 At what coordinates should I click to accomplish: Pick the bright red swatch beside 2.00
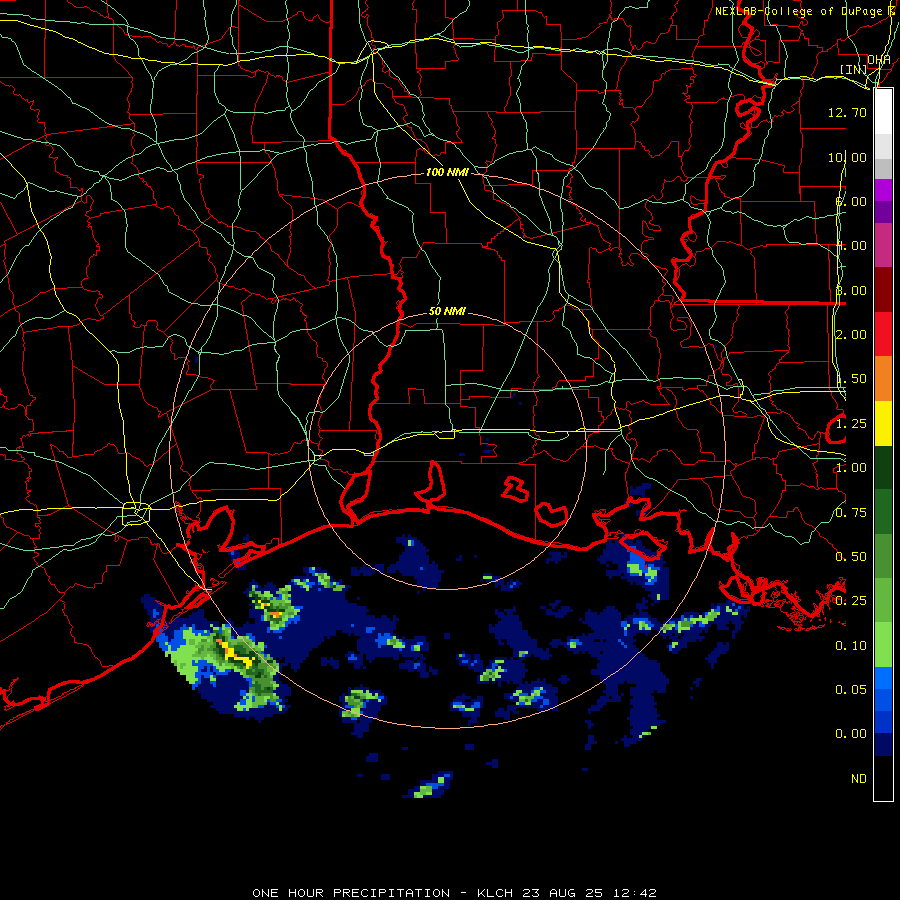(883, 334)
